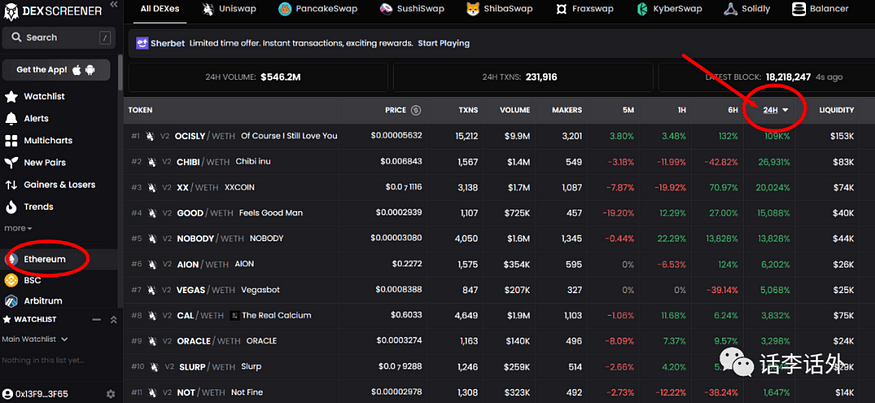Open the Main Watchlist dropdown
This screenshot has height=403, width=875.
click(35, 339)
